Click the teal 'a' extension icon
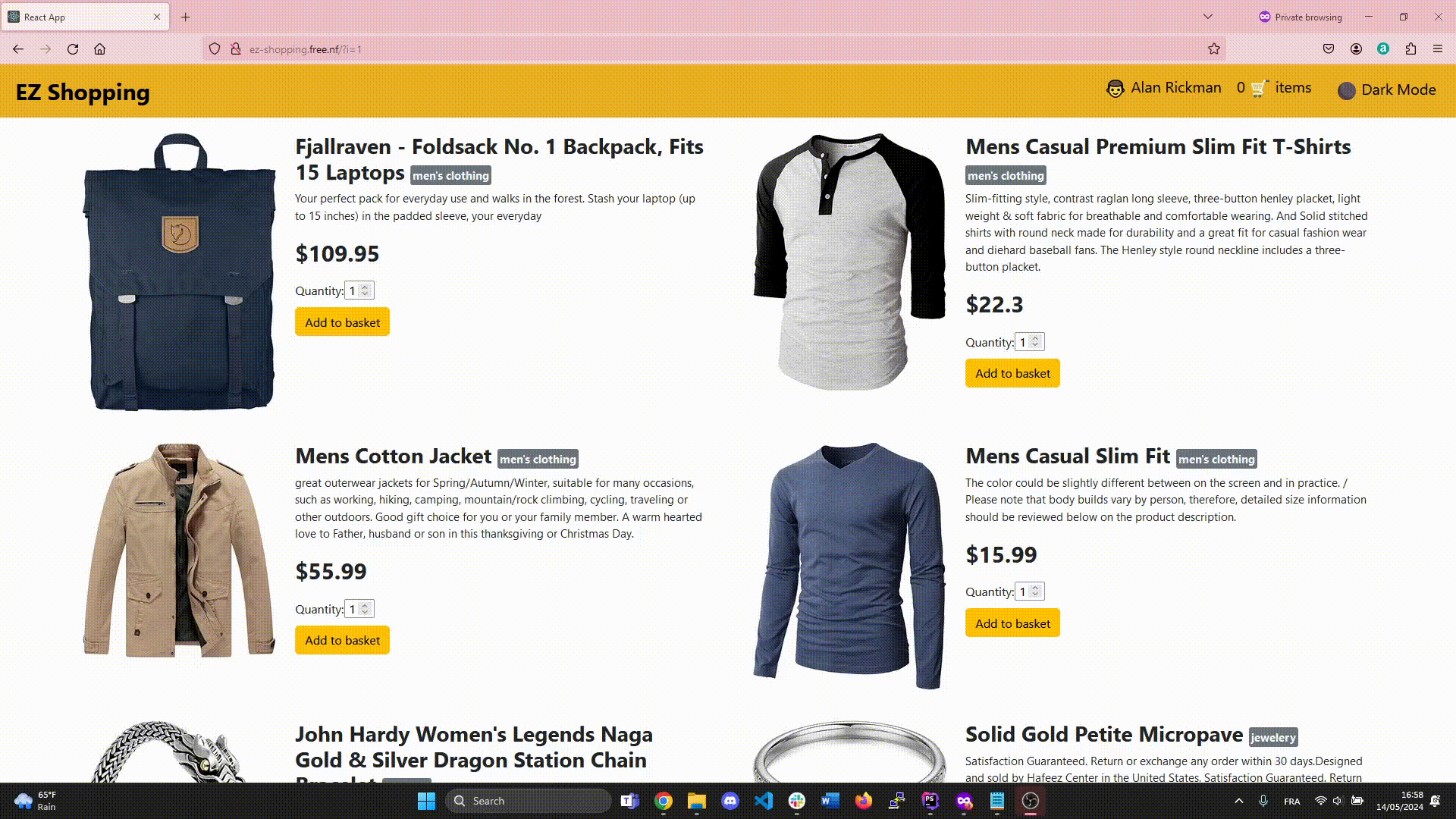 pos(1383,49)
